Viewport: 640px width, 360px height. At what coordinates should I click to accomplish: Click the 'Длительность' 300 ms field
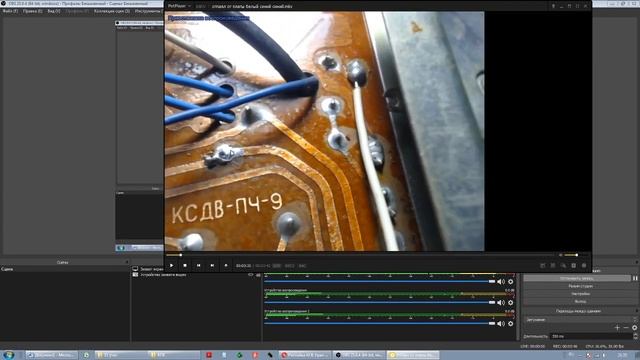(591, 336)
